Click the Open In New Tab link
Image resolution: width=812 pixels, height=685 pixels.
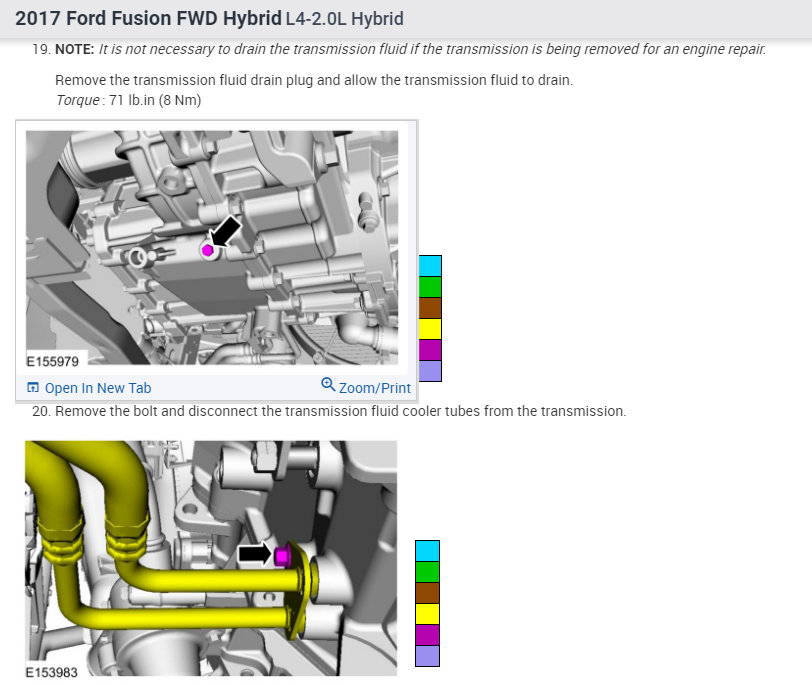(98, 388)
